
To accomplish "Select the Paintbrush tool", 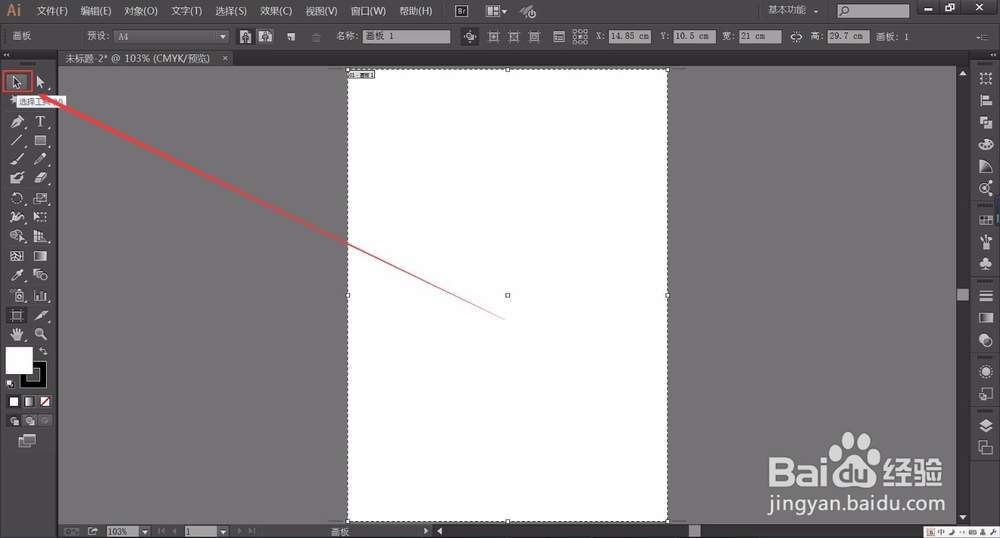I will [x=17, y=159].
